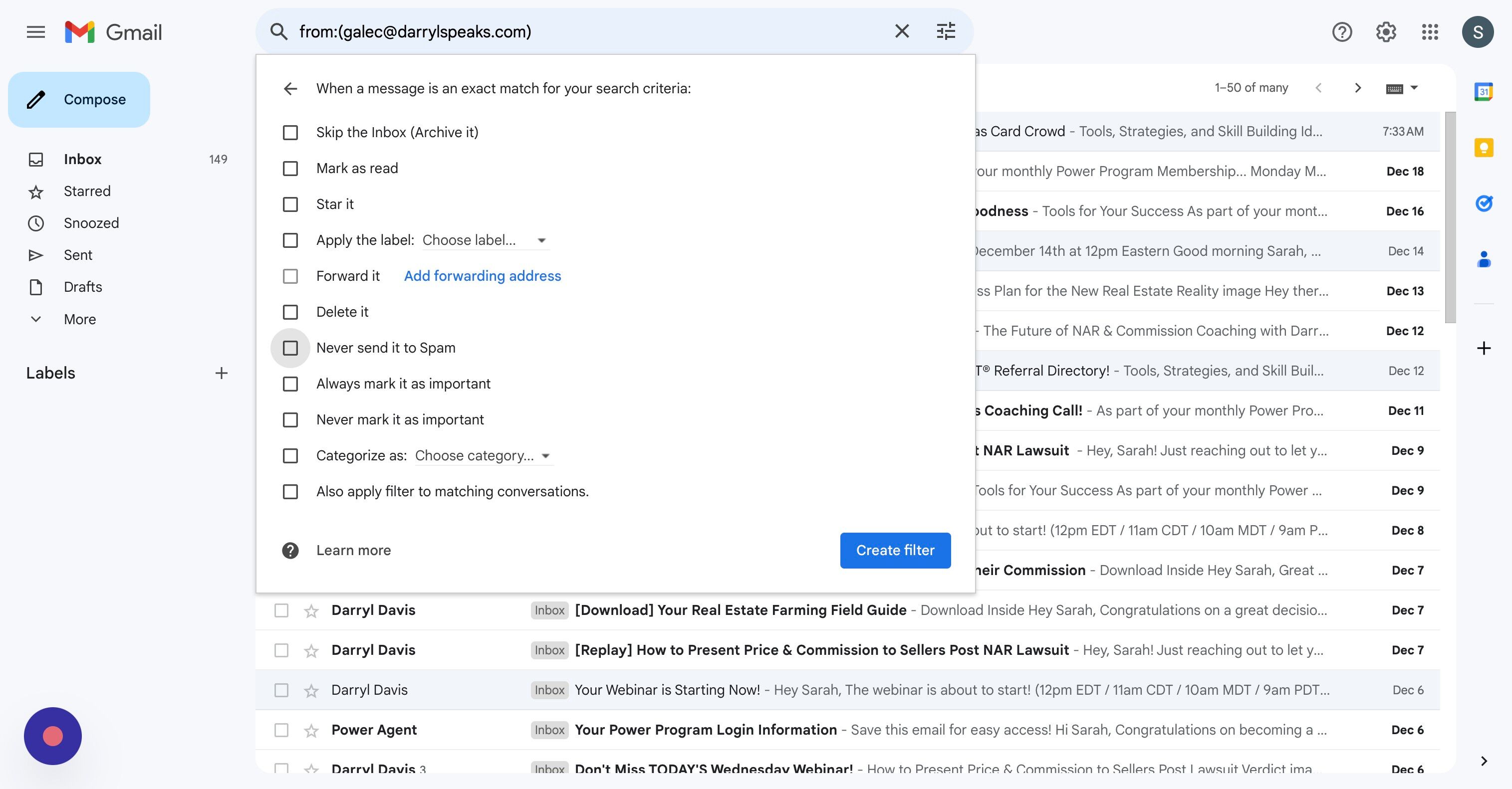This screenshot has width=1512, height=789.
Task: Click the email list vertical scrollbar
Action: [x=1450, y=217]
